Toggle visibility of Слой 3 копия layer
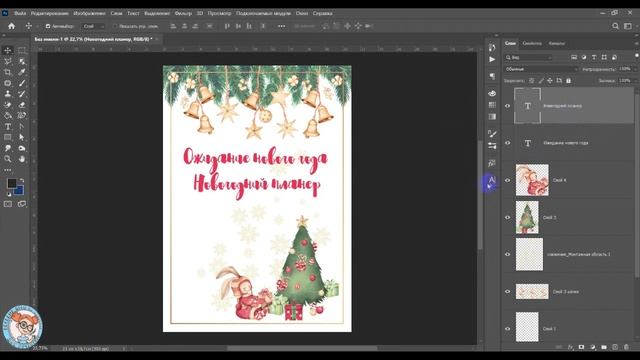This screenshot has height=360, width=640. (508, 291)
